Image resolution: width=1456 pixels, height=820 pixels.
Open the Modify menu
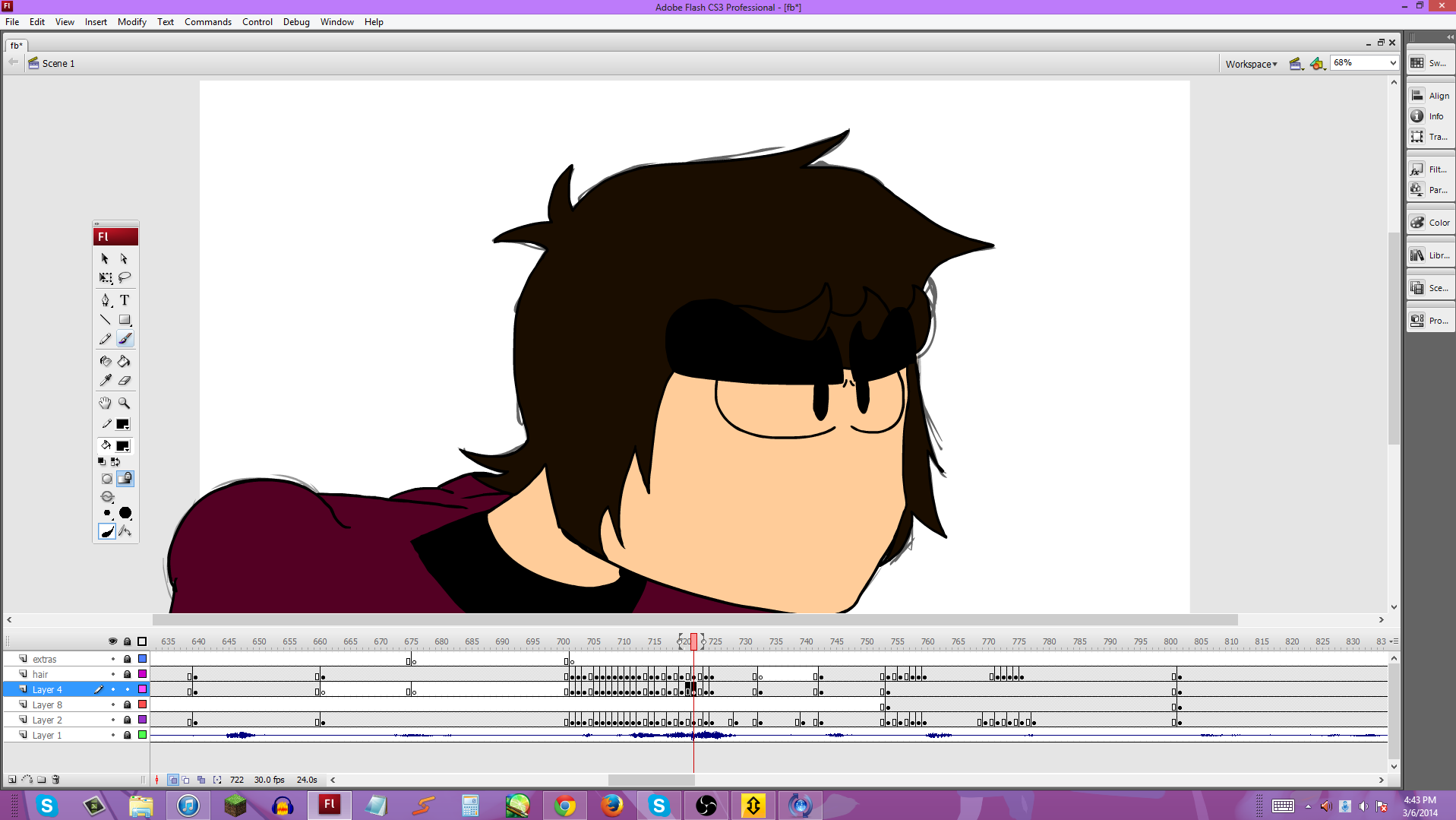point(132,22)
